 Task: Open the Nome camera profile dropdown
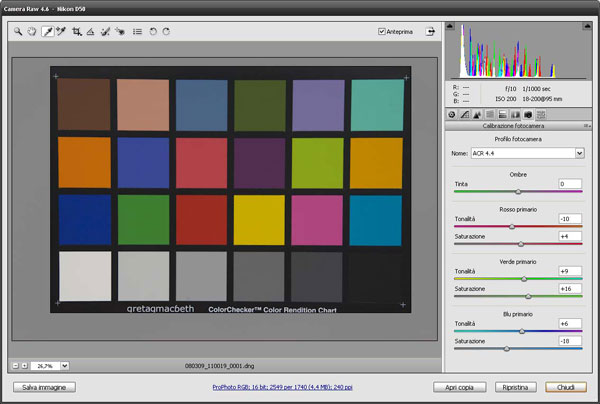pos(580,153)
